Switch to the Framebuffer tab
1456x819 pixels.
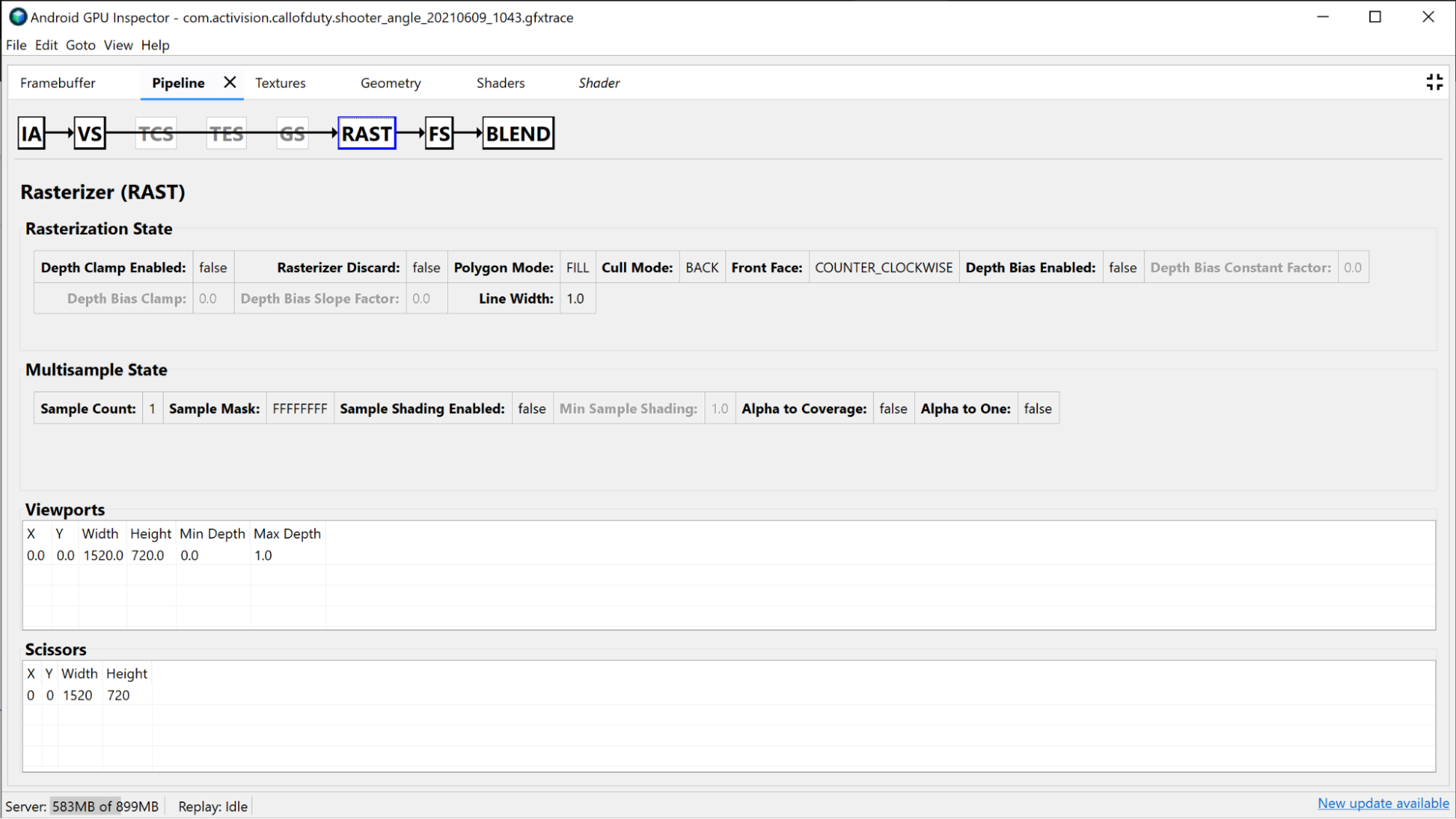coord(57,82)
